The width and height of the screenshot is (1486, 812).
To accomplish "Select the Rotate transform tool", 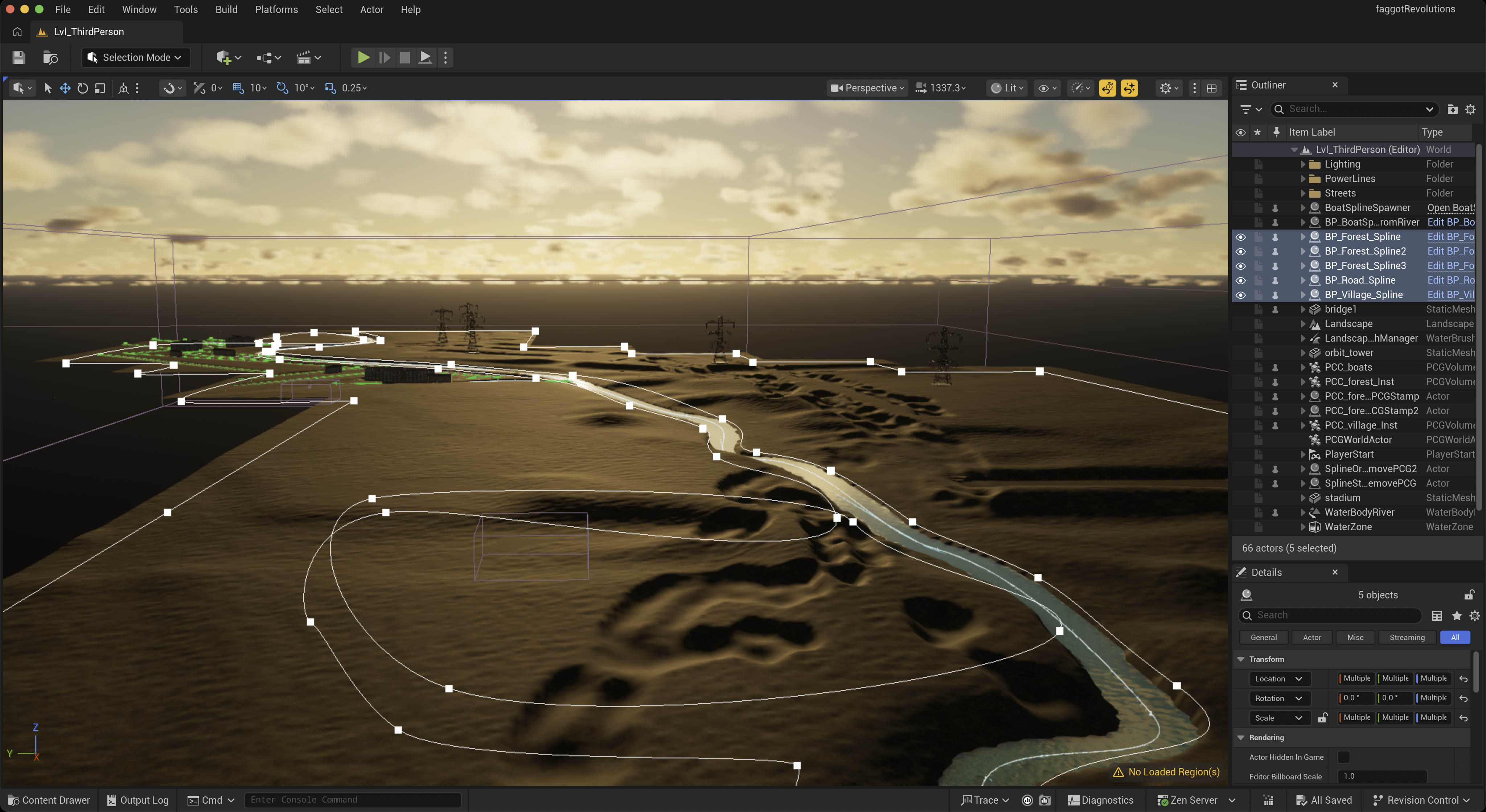I will pyautogui.click(x=82, y=88).
